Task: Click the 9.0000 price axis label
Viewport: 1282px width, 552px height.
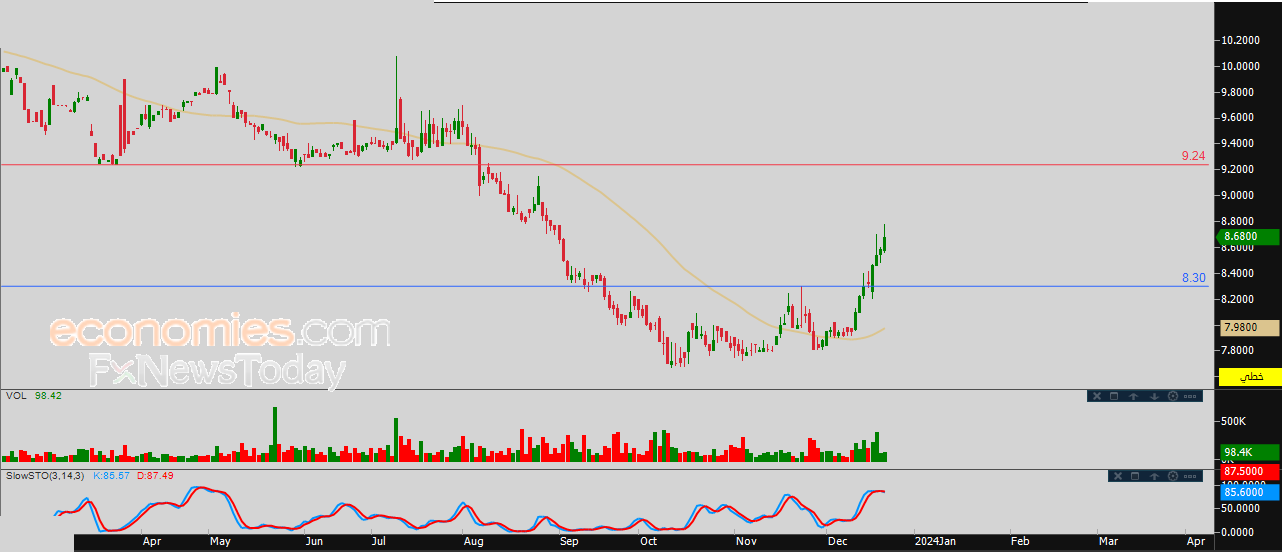Action: (x=1239, y=195)
